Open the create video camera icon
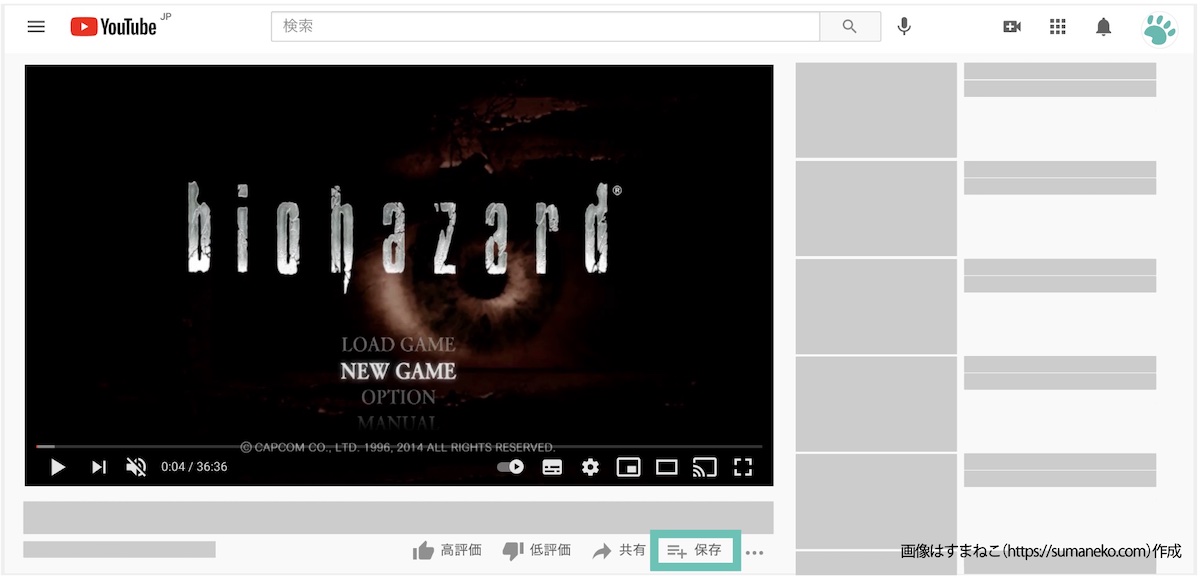This screenshot has height=578, width=1200. (1012, 27)
